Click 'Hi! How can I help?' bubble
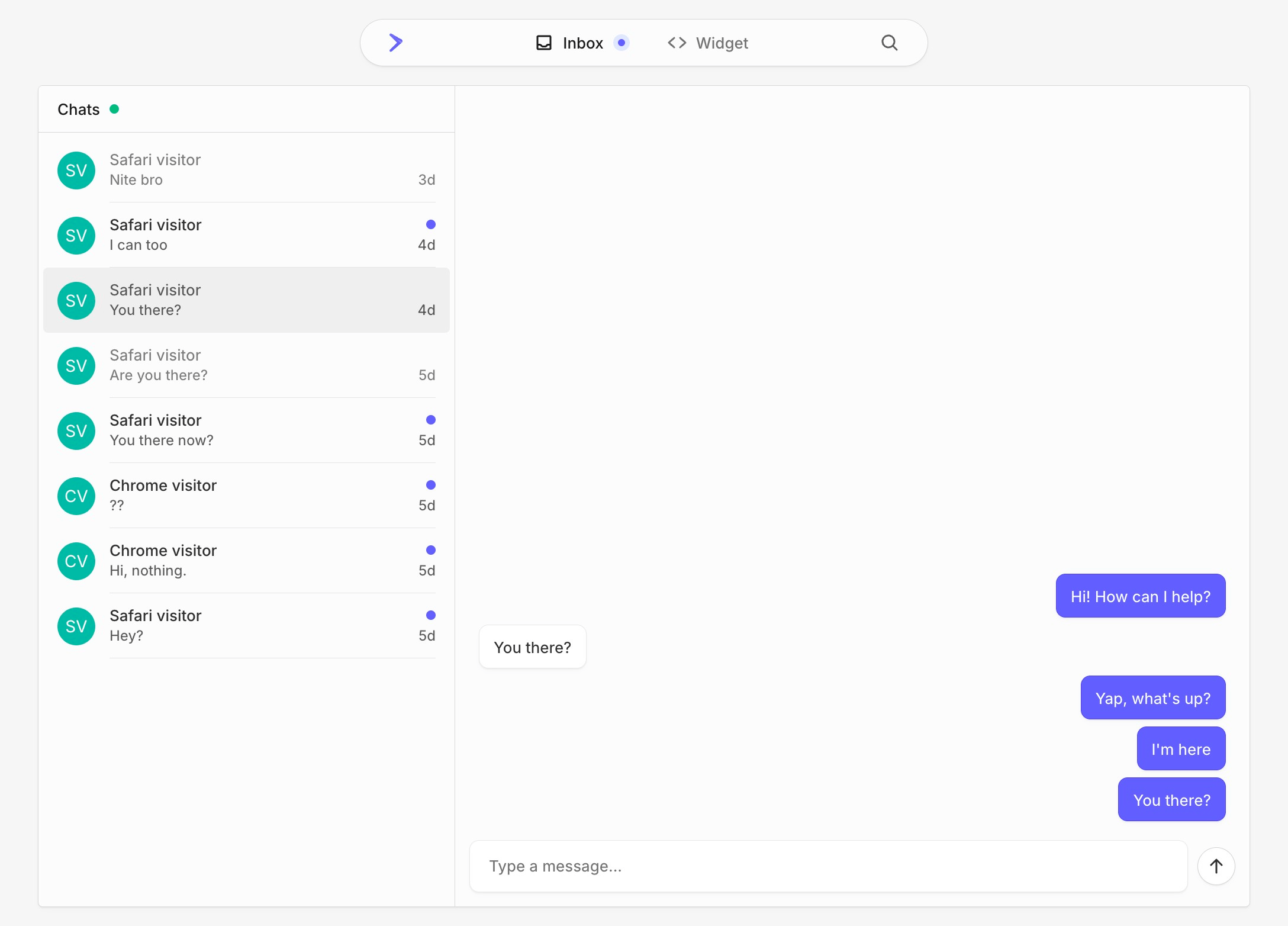This screenshot has width=1288, height=926. pyautogui.click(x=1140, y=596)
